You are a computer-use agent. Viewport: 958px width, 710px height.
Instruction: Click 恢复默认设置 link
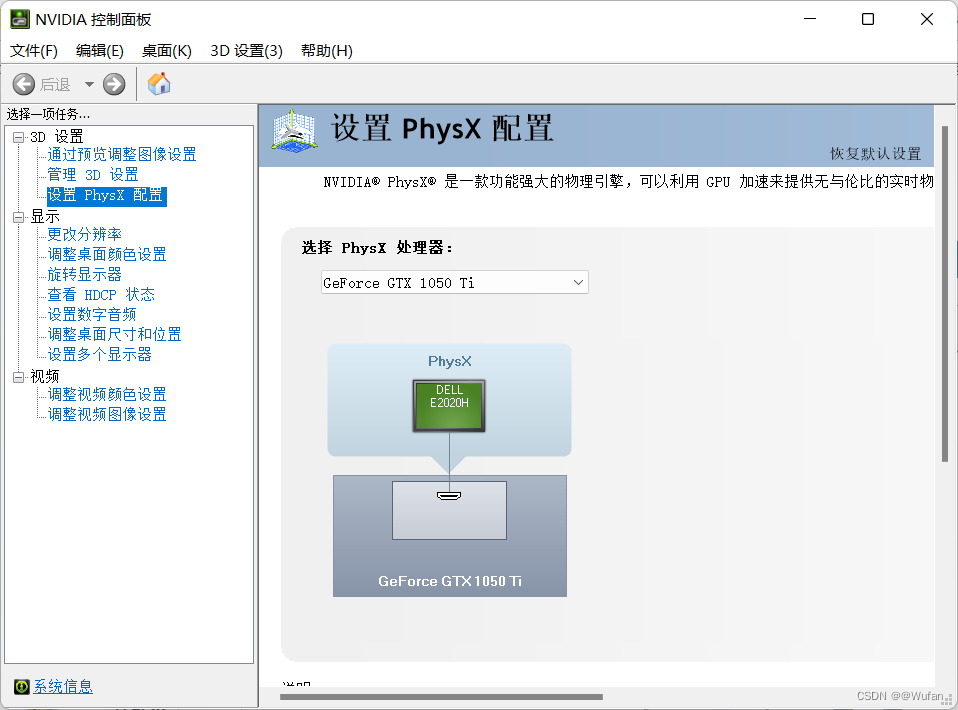coord(876,154)
